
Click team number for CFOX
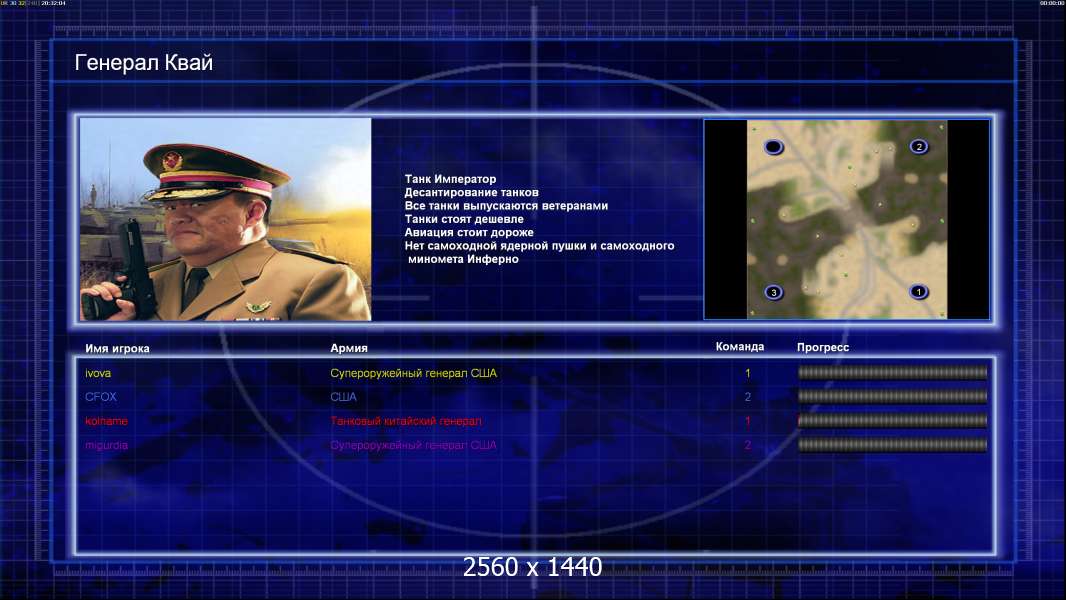(x=748, y=397)
